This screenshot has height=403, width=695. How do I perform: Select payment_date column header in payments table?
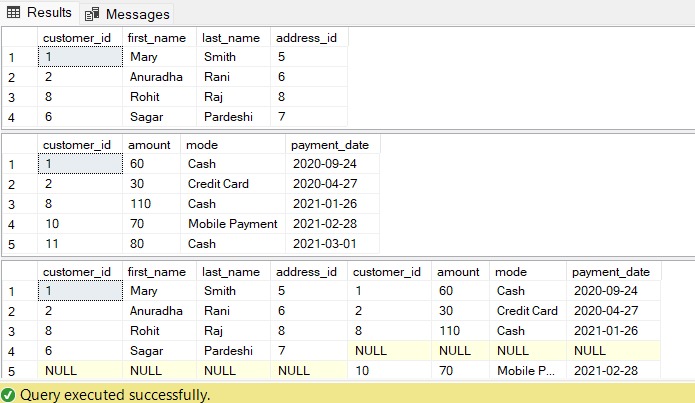(x=333, y=145)
